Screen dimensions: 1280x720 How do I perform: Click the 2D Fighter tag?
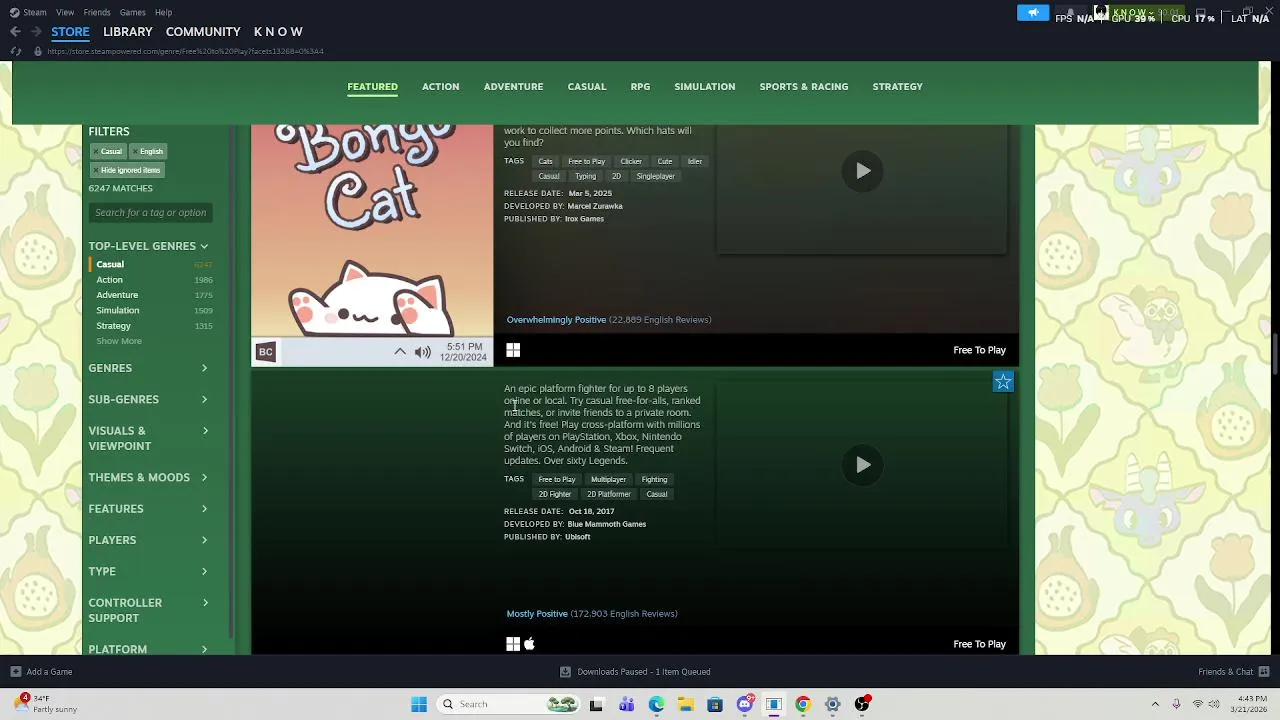pyautogui.click(x=555, y=494)
